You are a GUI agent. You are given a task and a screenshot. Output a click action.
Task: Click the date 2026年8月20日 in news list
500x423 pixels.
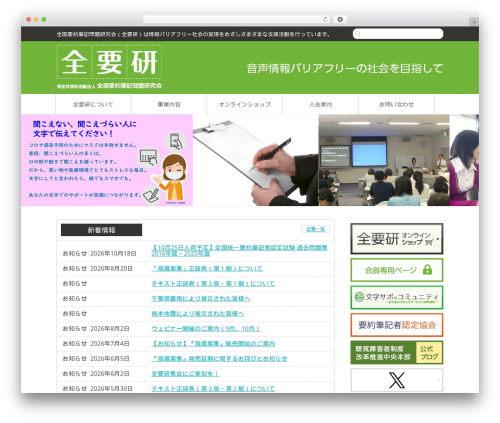click(x=112, y=269)
